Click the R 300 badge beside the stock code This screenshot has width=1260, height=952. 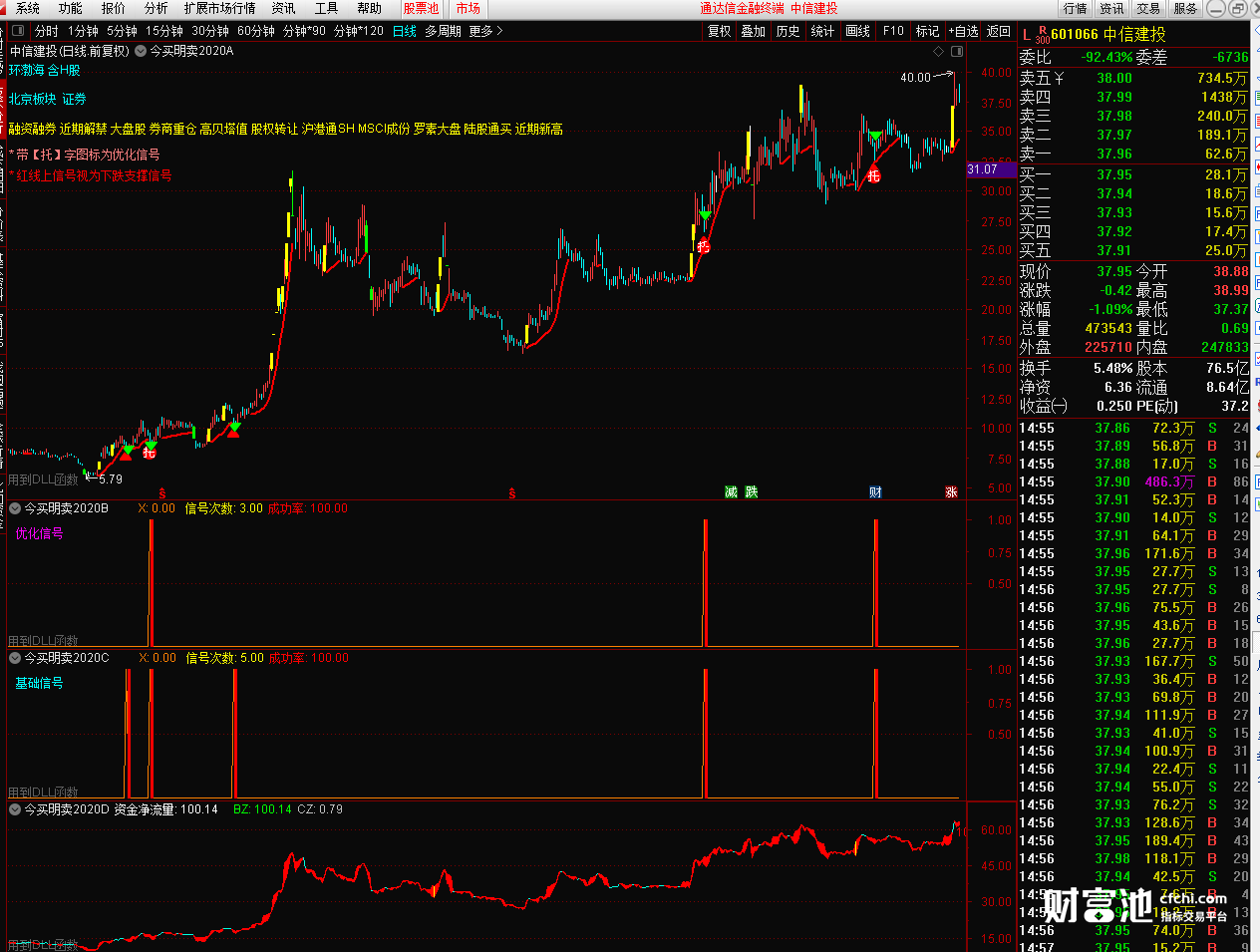pyautogui.click(x=1043, y=35)
